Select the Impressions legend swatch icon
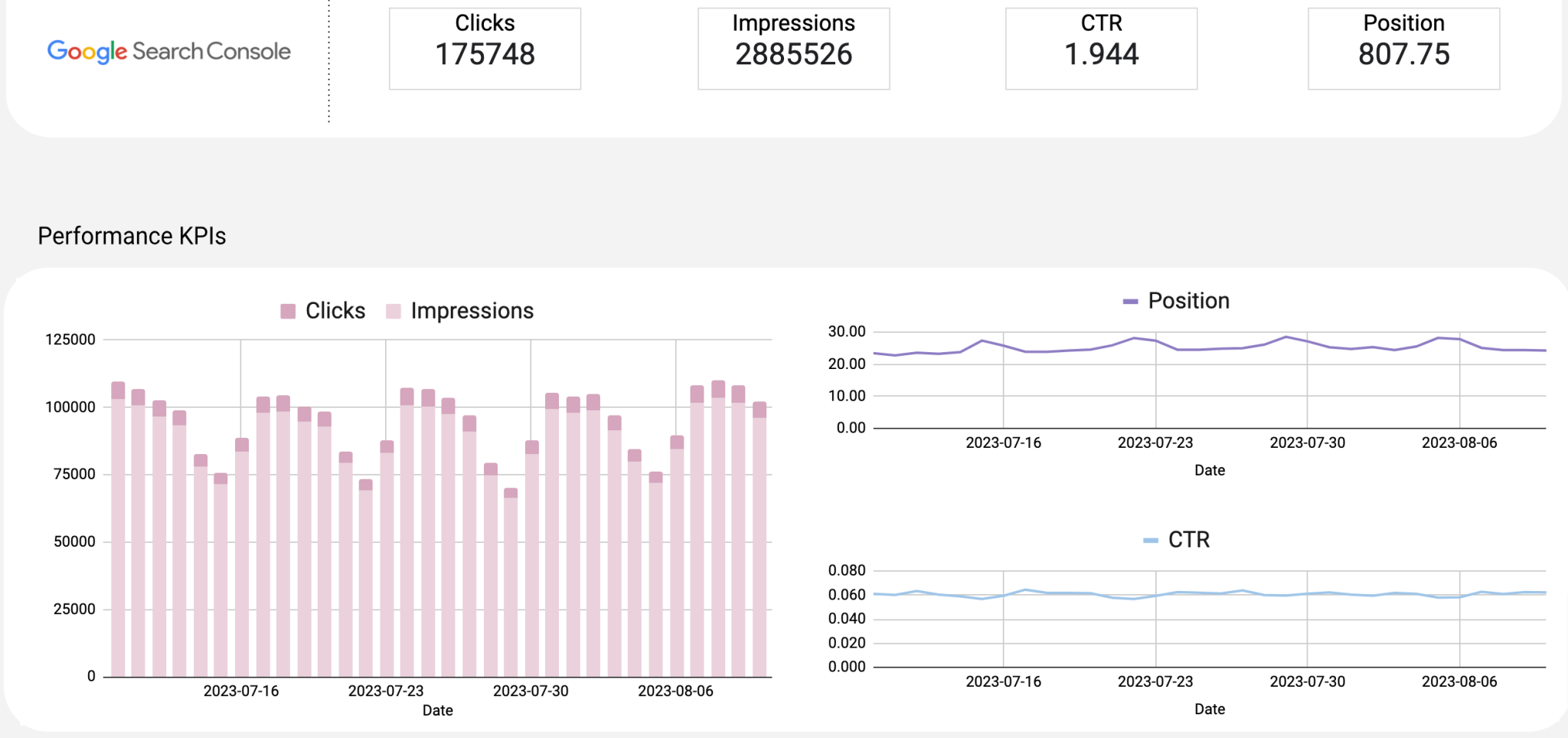This screenshot has width=1568, height=738. point(393,310)
